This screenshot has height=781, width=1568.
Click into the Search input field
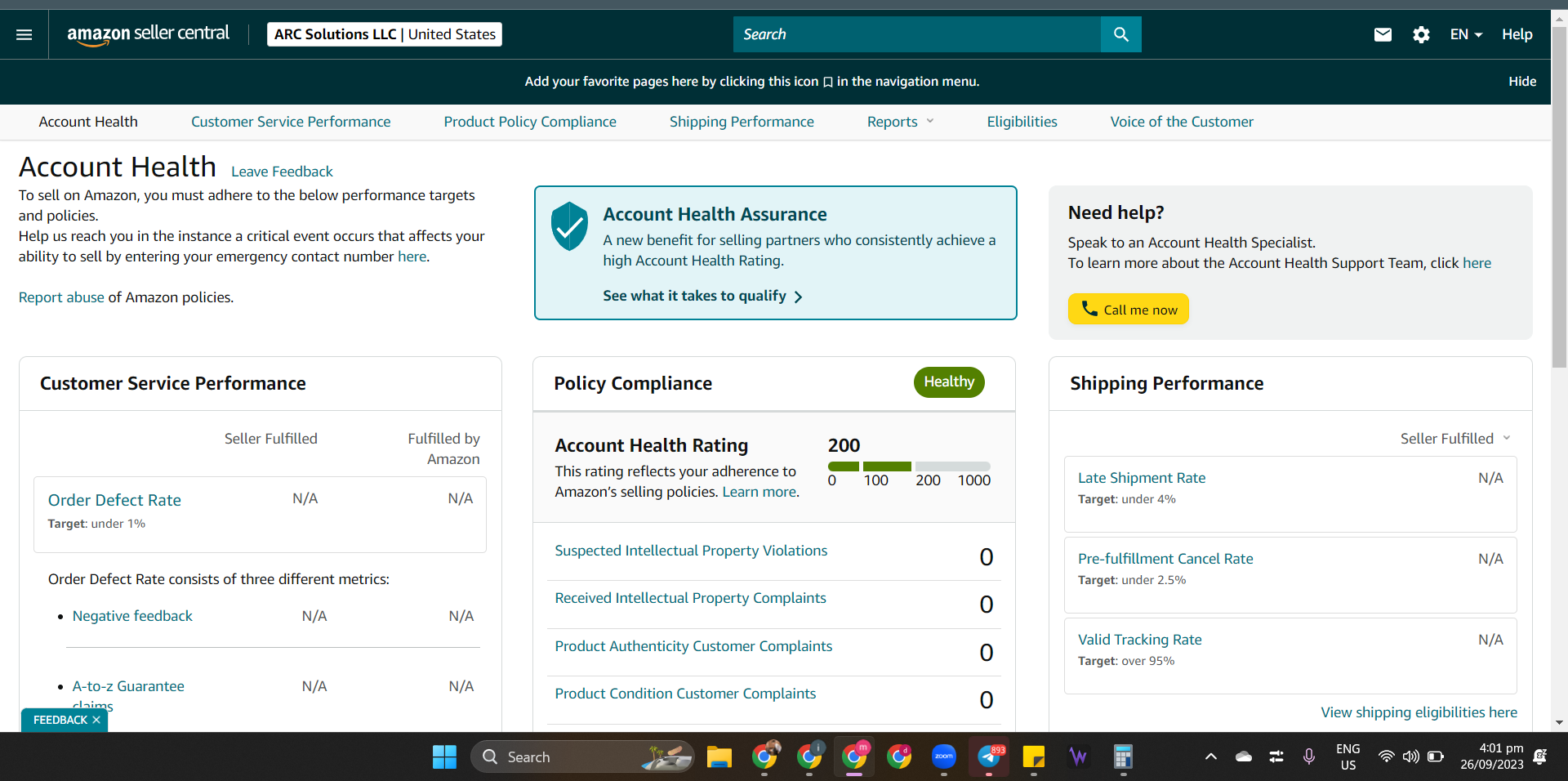point(917,34)
